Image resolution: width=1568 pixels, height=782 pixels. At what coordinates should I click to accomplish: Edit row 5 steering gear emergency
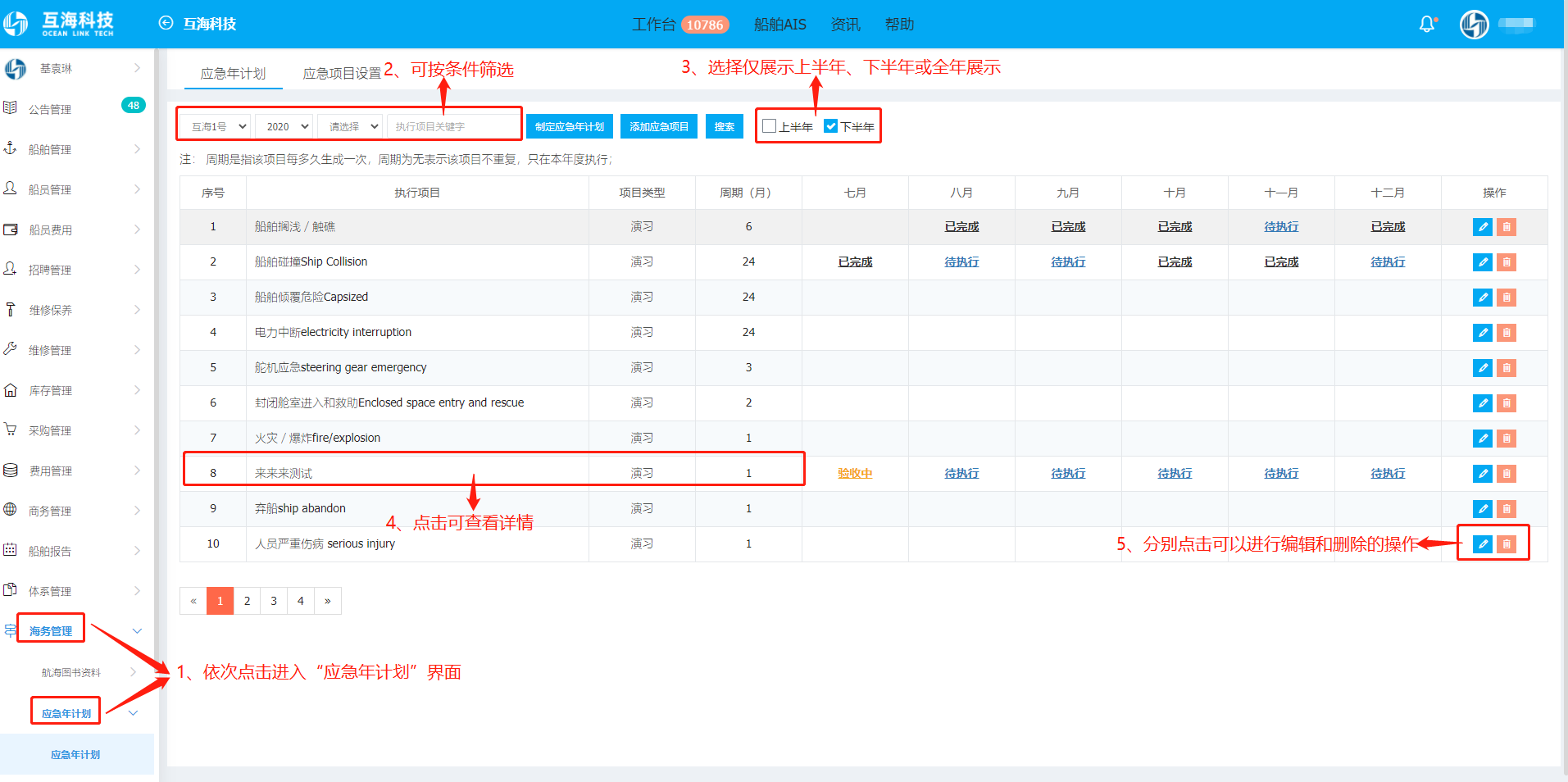click(1482, 368)
